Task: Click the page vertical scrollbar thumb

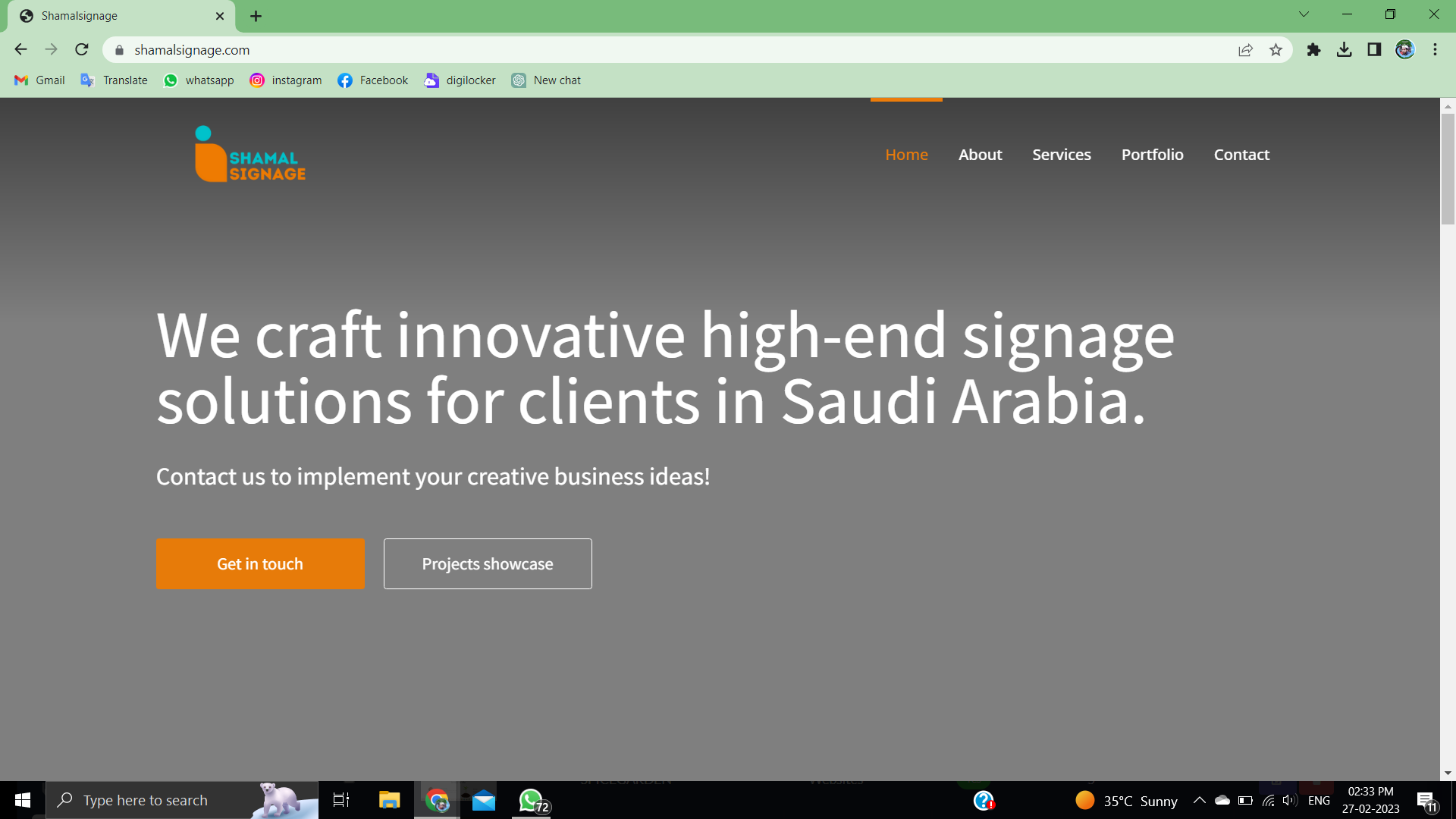Action: point(1448,168)
